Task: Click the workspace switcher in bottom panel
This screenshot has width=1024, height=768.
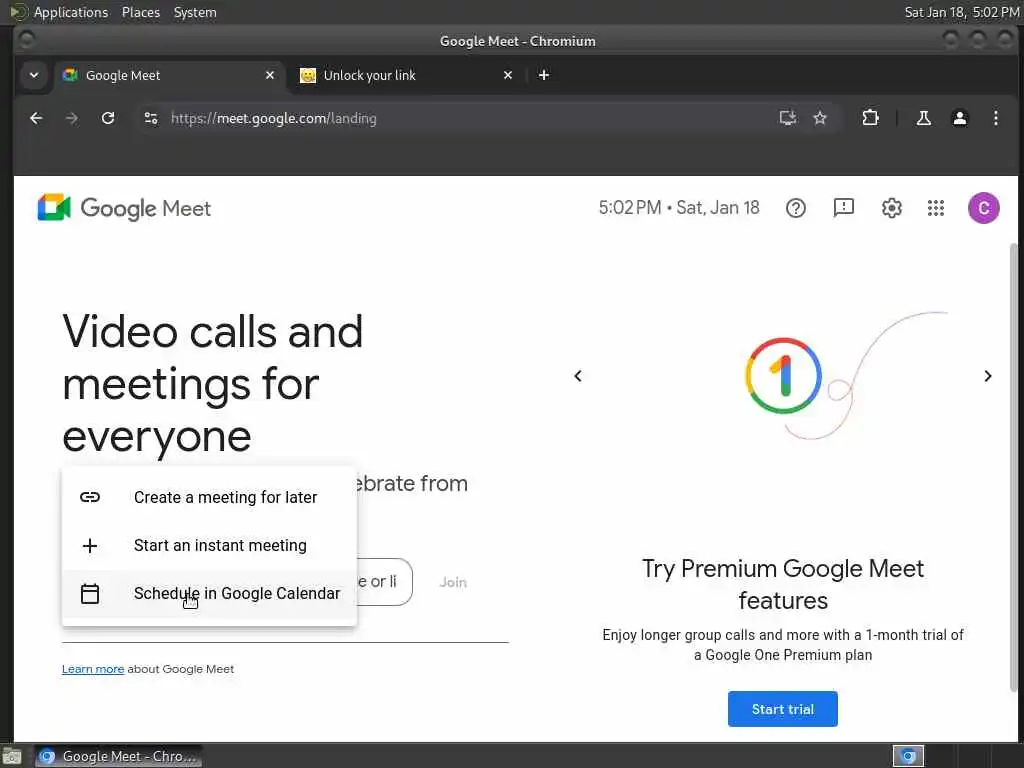Action: pyautogui.click(x=908, y=756)
